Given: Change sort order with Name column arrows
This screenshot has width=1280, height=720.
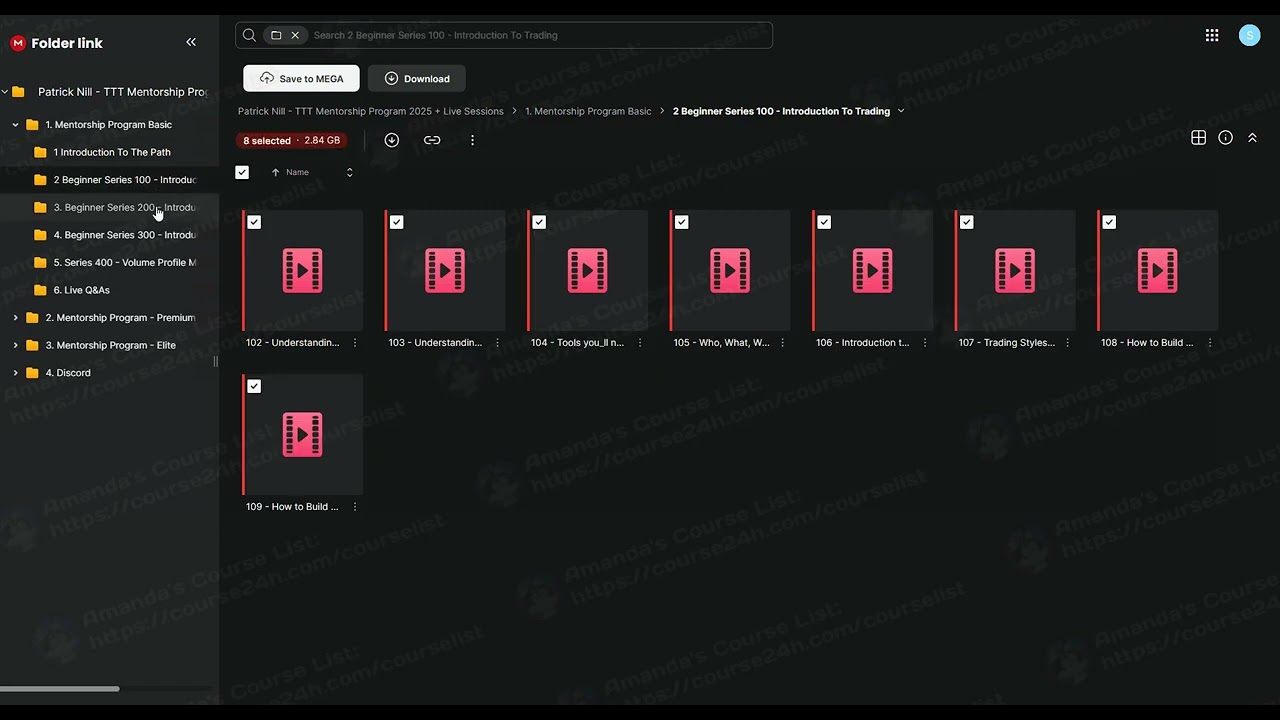Looking at the screenshot, I should pyautogui.click(x=349, y=172).
